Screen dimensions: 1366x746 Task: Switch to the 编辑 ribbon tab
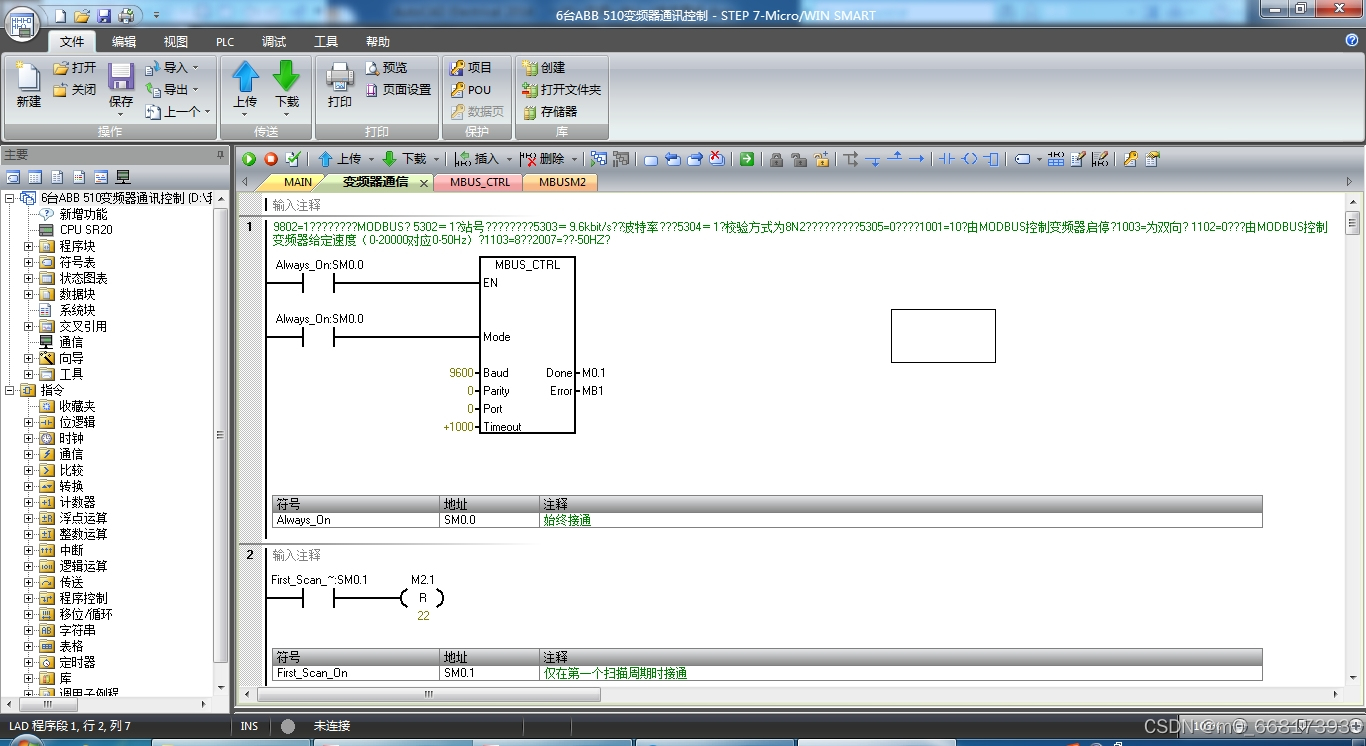[124, 42]
